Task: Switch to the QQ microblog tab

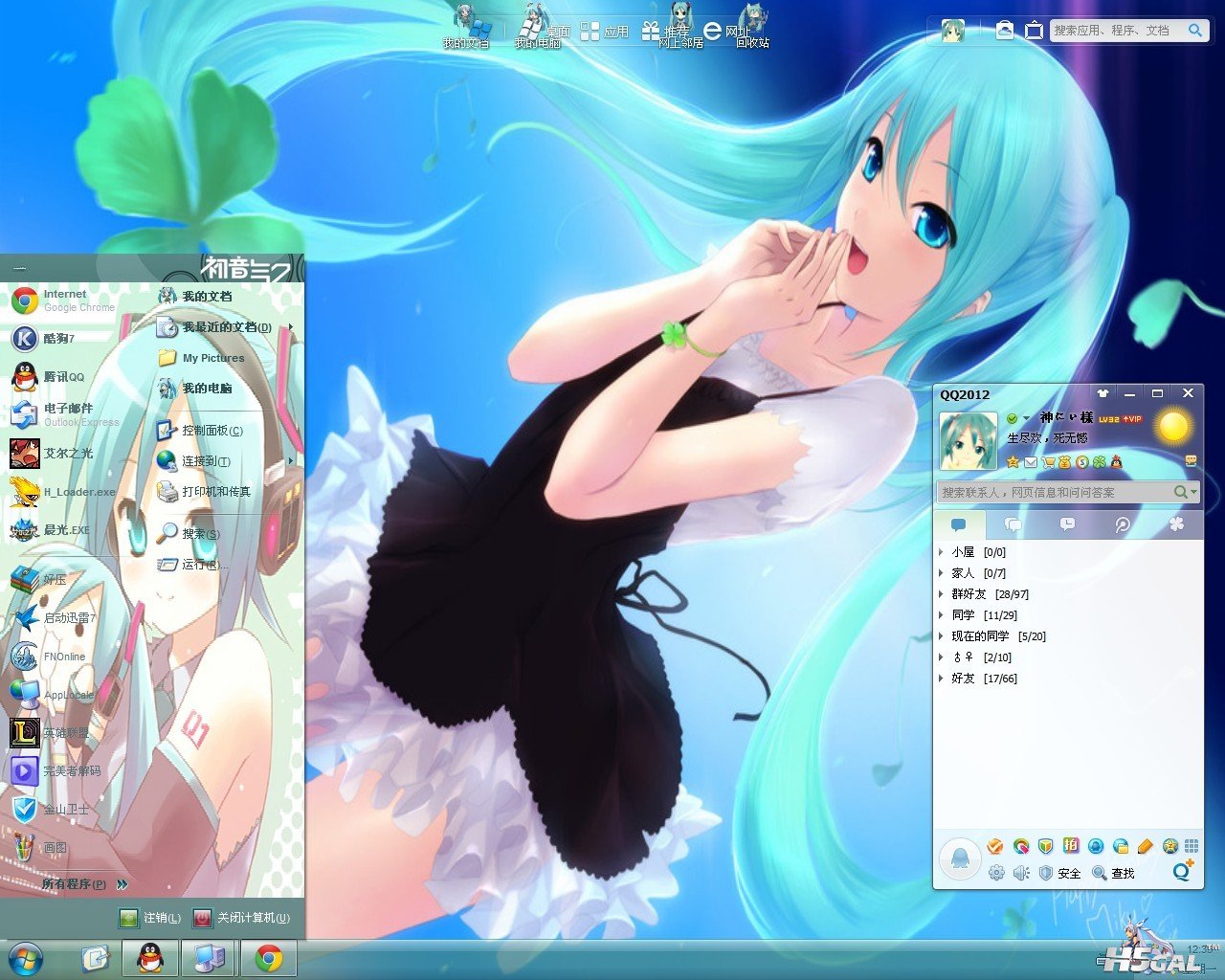Action: 1122,524
